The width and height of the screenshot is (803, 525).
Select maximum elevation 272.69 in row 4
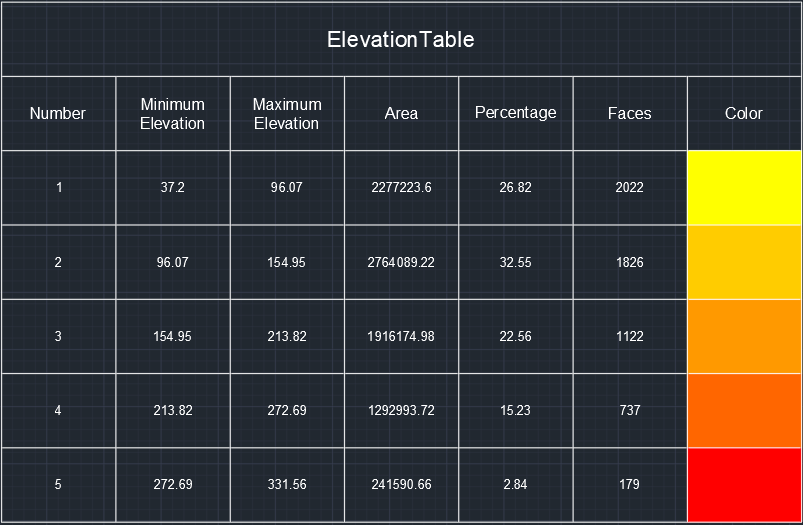pos(287,411)
